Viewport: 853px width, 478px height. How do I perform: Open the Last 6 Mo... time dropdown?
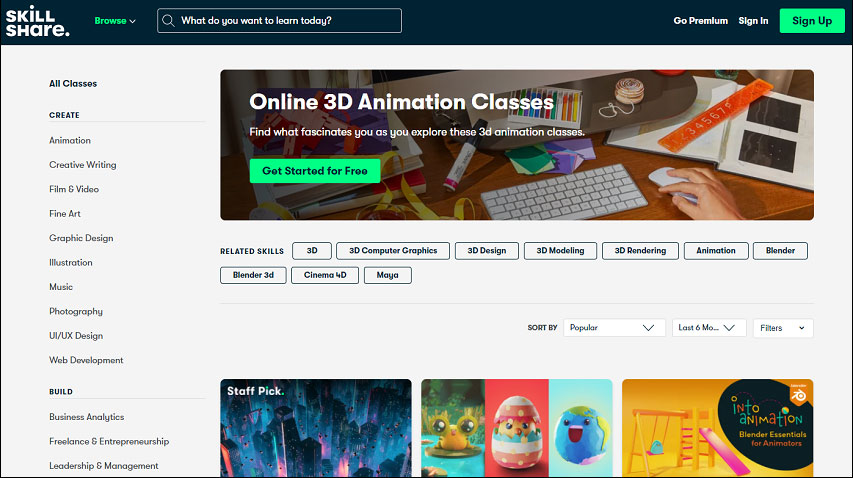[709, 328]
